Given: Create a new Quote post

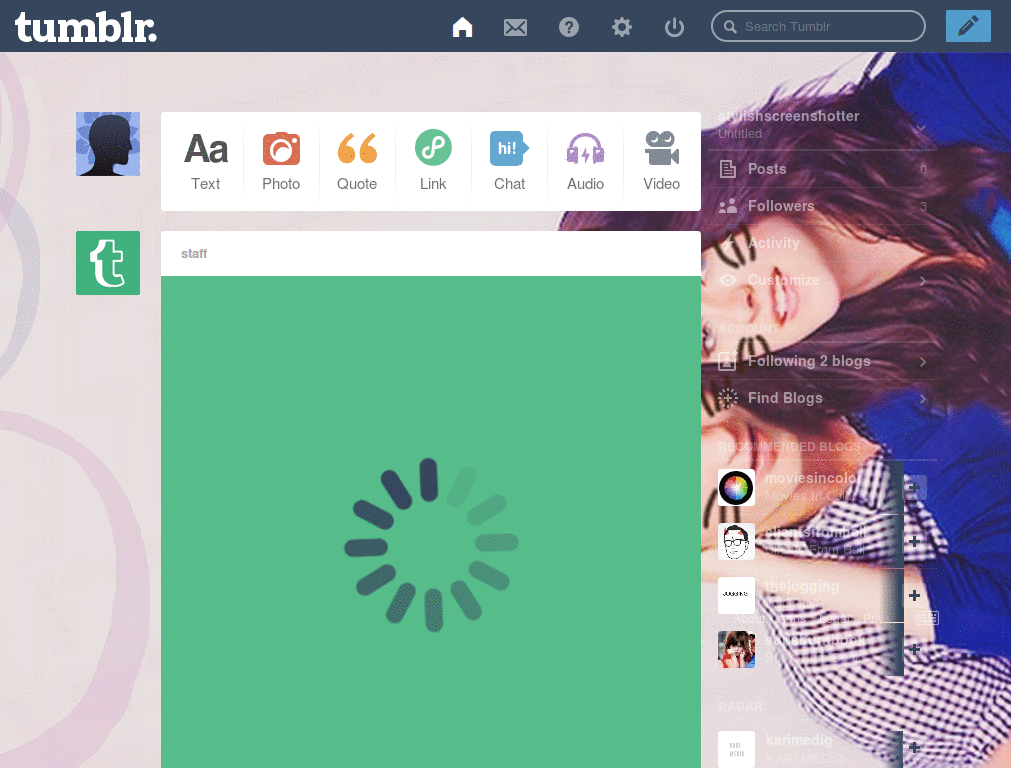Looking at the screenshot, I should click(357, 161).
